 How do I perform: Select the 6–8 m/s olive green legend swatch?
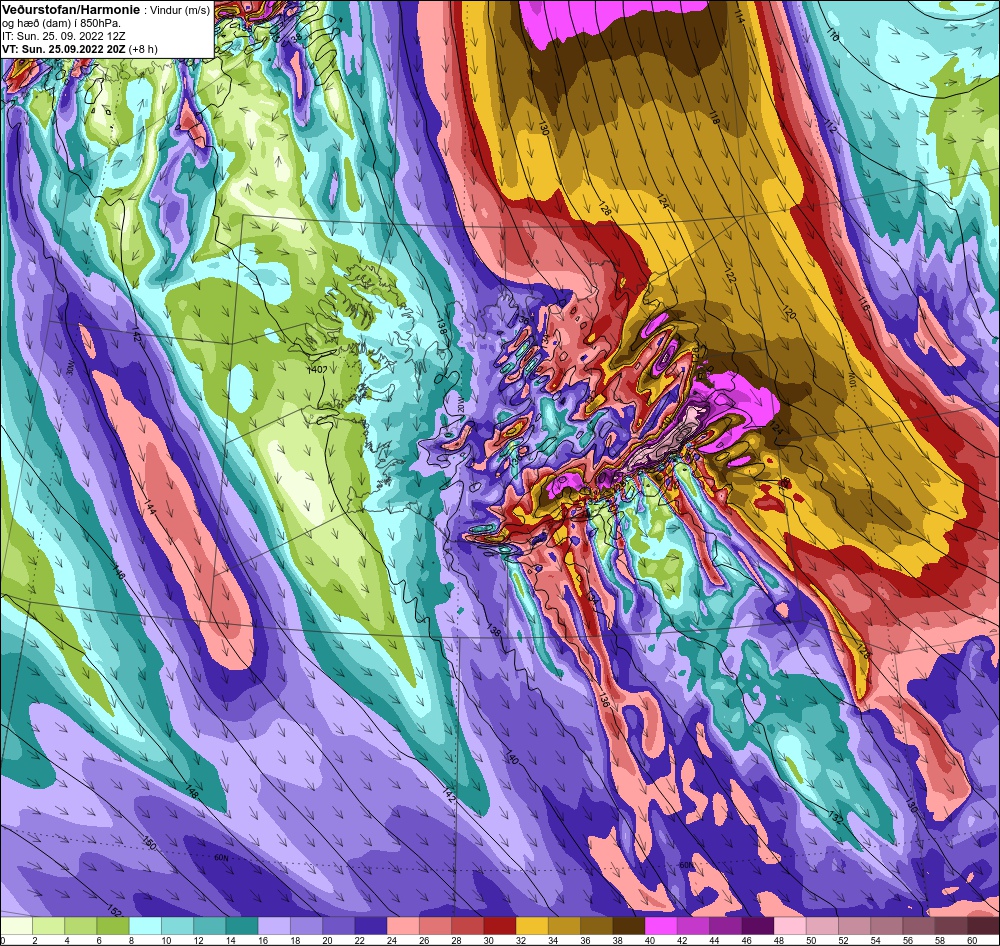[113, 926]
